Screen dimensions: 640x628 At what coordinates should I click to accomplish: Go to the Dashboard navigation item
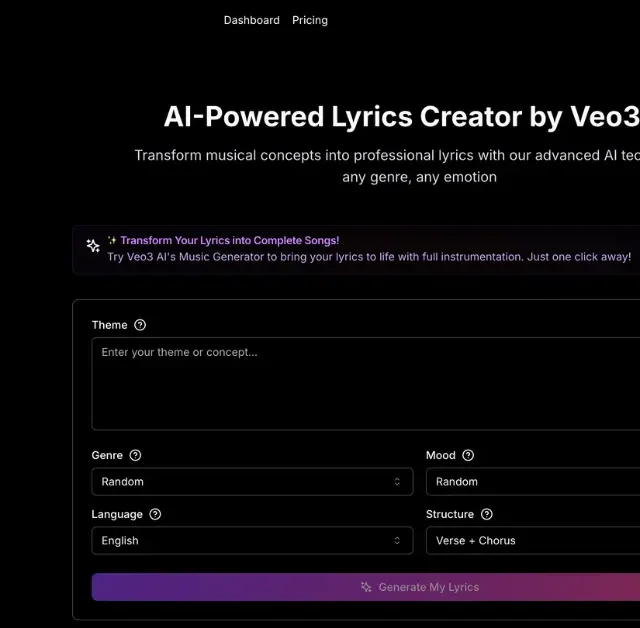(252, 20)
